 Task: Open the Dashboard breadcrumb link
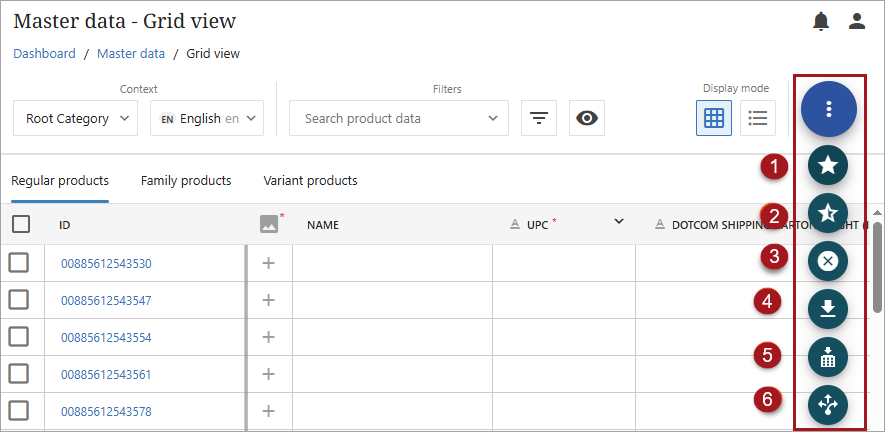[x=44, y=54]
